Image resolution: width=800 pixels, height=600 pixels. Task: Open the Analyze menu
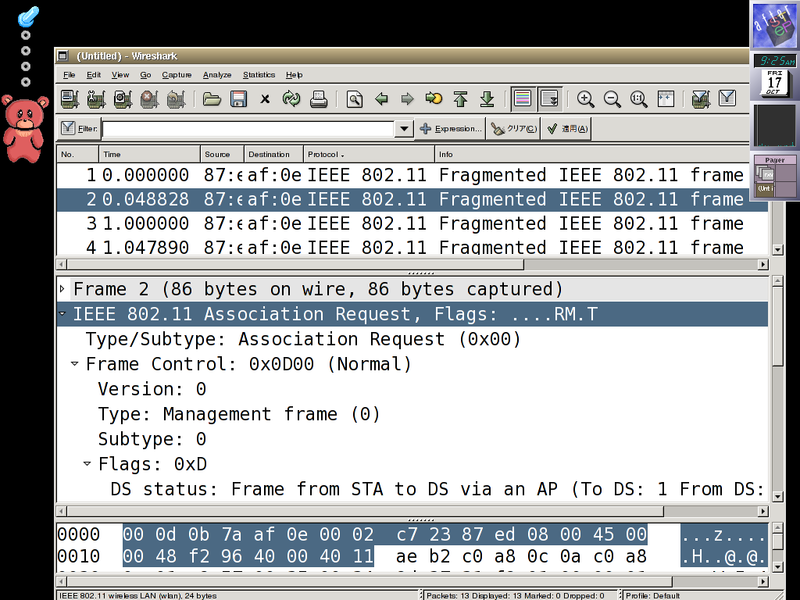(217, 74)
